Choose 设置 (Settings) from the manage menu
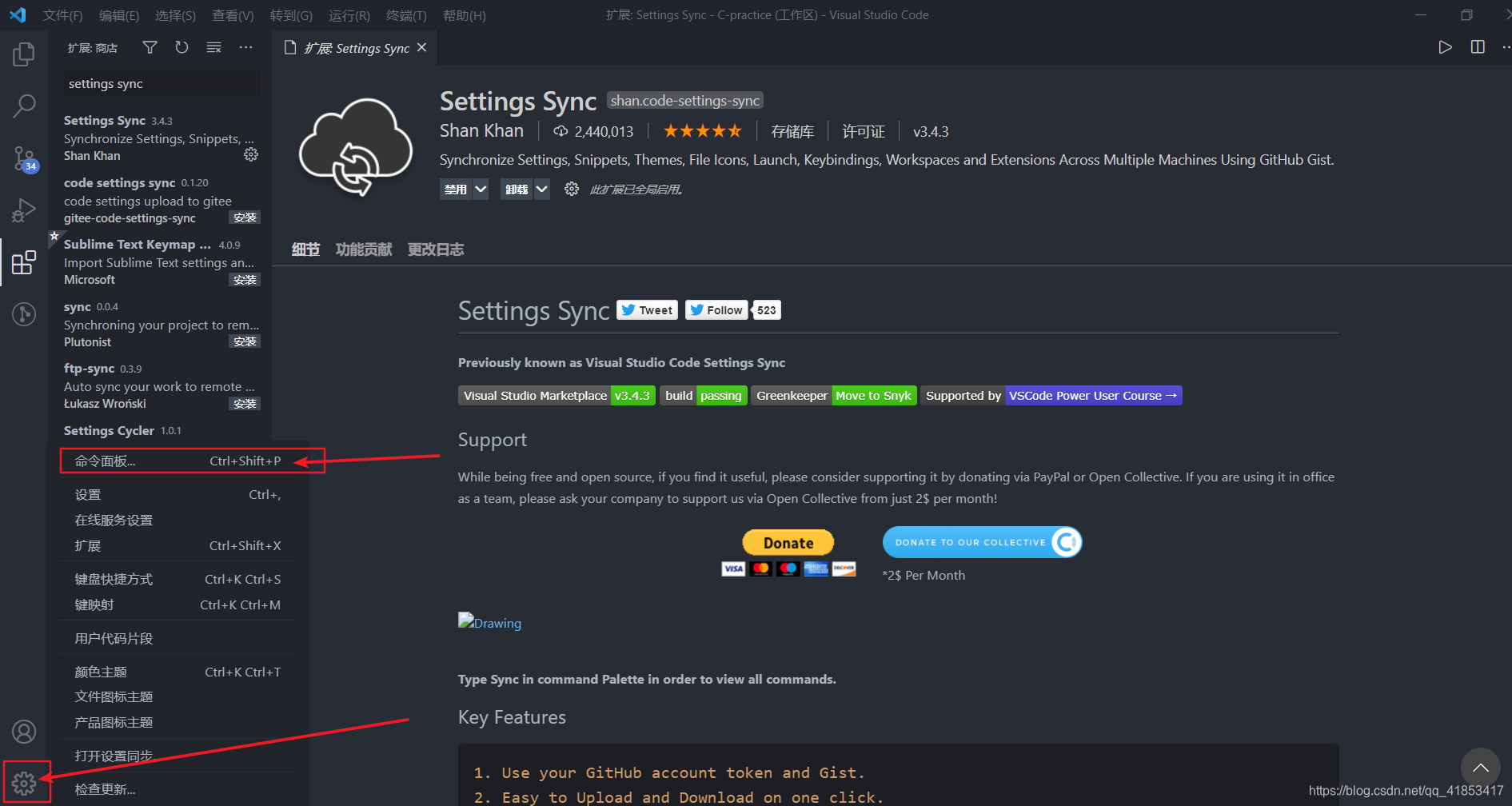The height and width of the screenshot is (806, 1512). (x=178, y=495)
